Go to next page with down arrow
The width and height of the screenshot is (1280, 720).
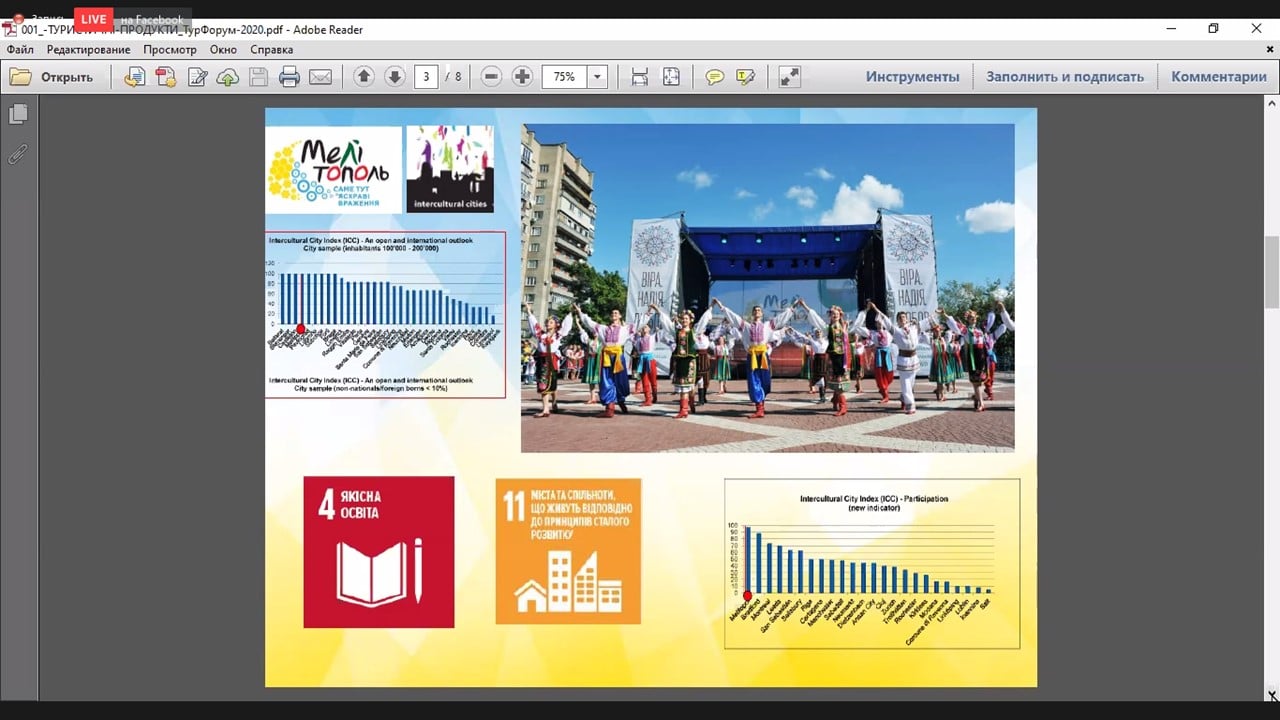[395, 77]
